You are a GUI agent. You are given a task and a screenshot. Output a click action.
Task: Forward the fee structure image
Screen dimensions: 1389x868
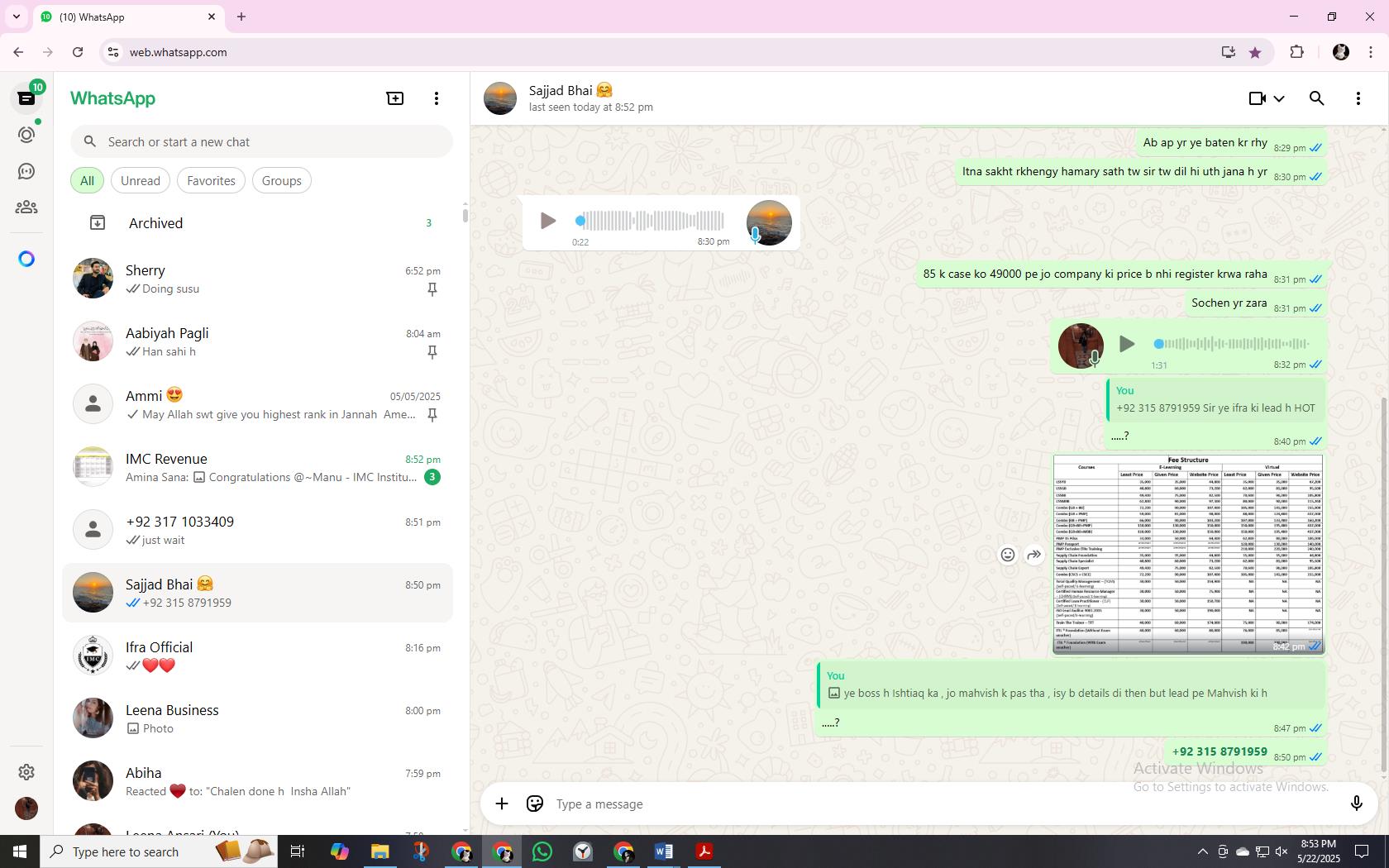[1033, 555]
